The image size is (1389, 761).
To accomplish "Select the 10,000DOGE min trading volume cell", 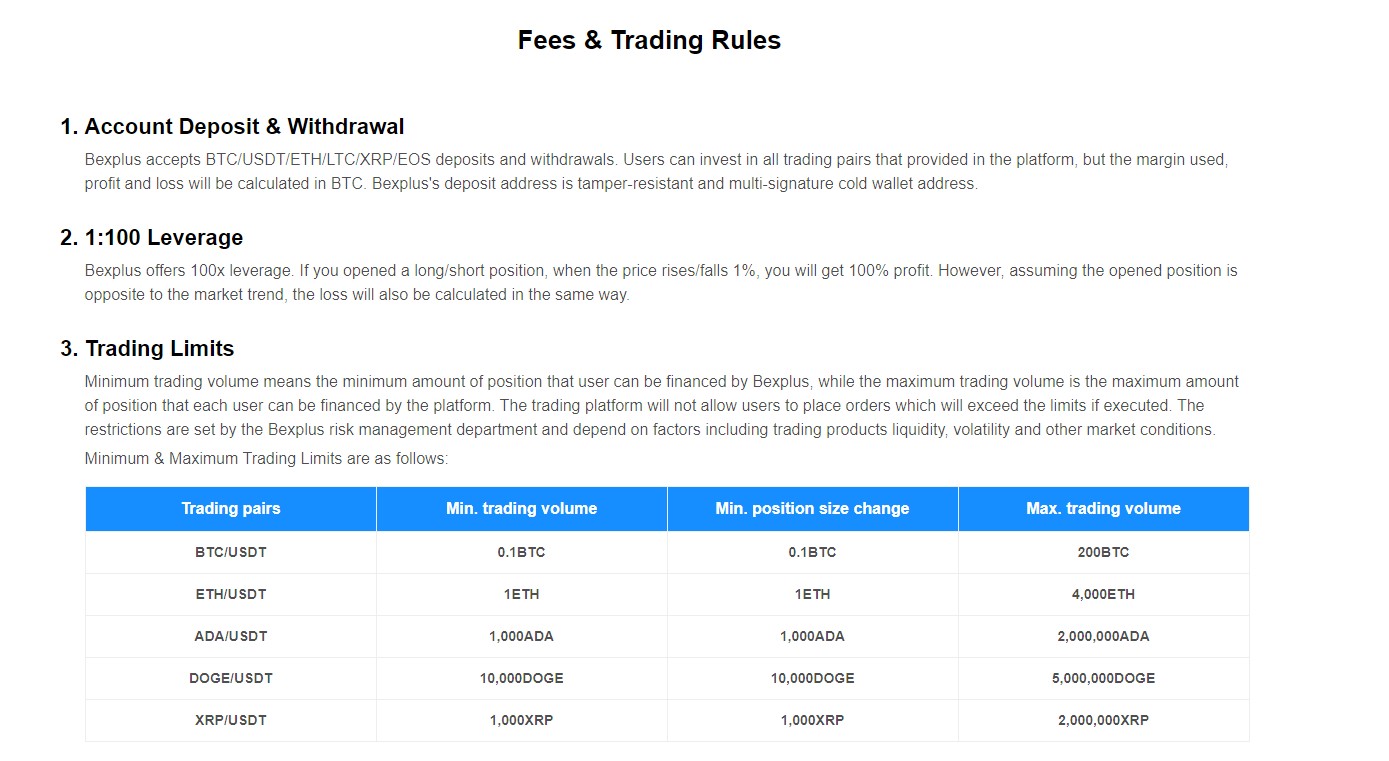I will tap(522, 678).
